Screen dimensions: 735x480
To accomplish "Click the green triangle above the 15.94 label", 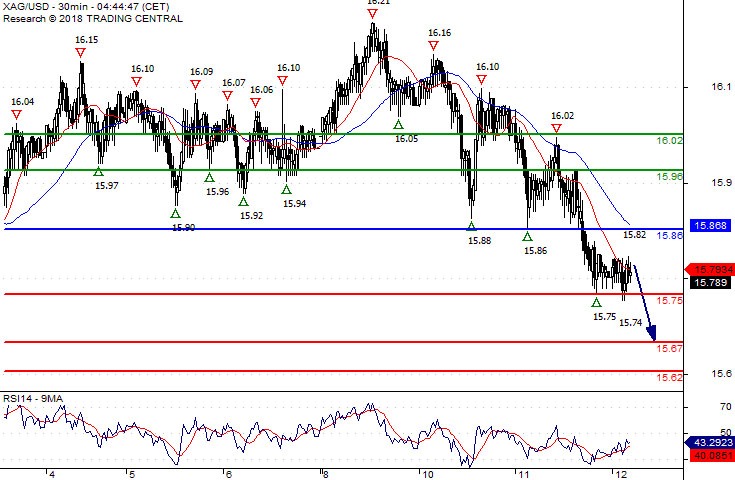I will [286, 190].
